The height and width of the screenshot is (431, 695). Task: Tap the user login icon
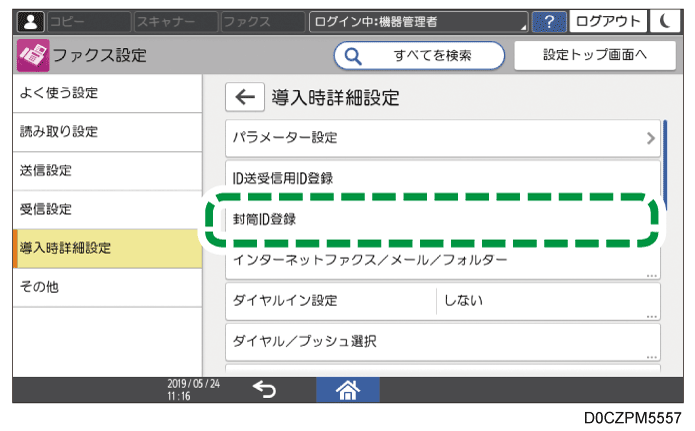click(30, 21)
